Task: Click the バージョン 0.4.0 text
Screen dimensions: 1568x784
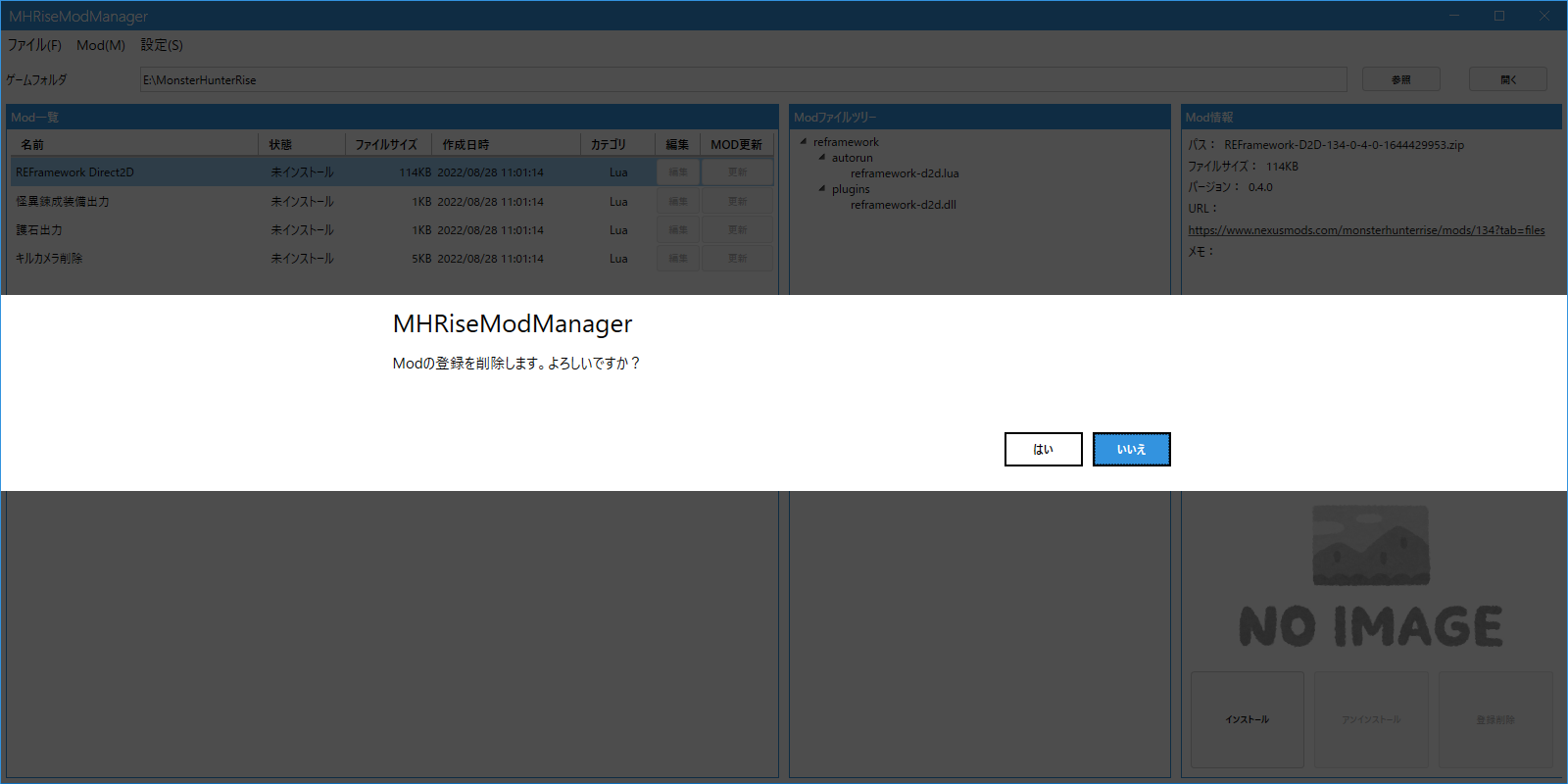Action: pyautogui.click(x=1230, y=187)
